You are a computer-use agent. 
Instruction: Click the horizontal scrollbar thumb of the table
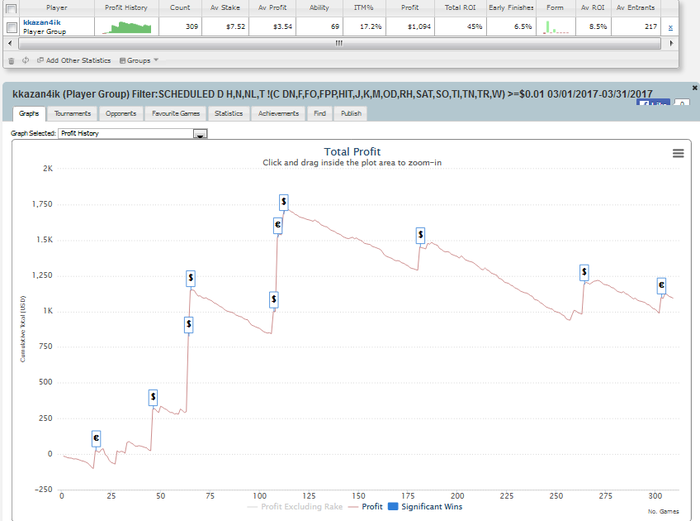(x=339, y=43)
